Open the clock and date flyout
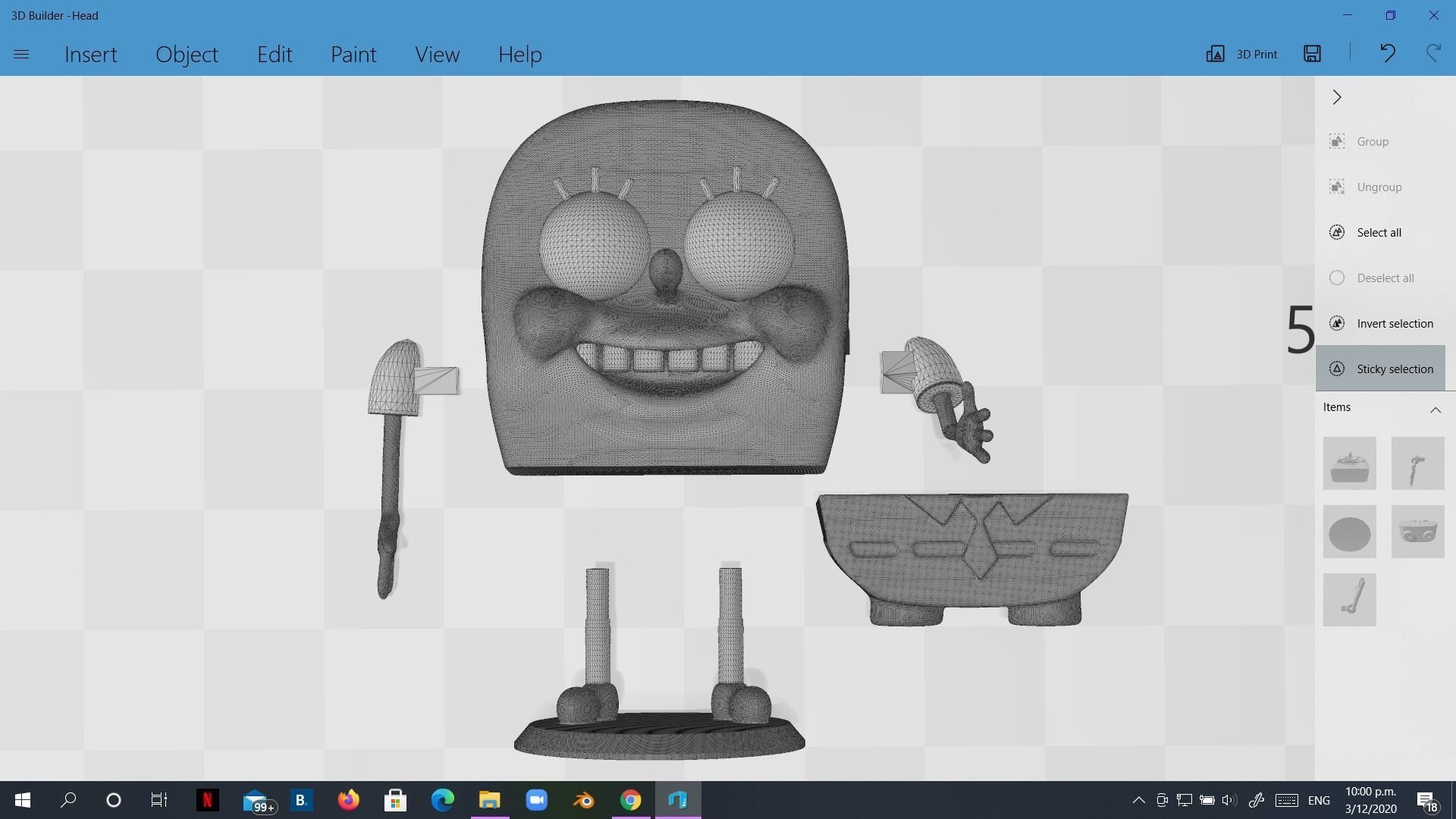Screen dimensions: 1456x819 [x=1371, y=800]
